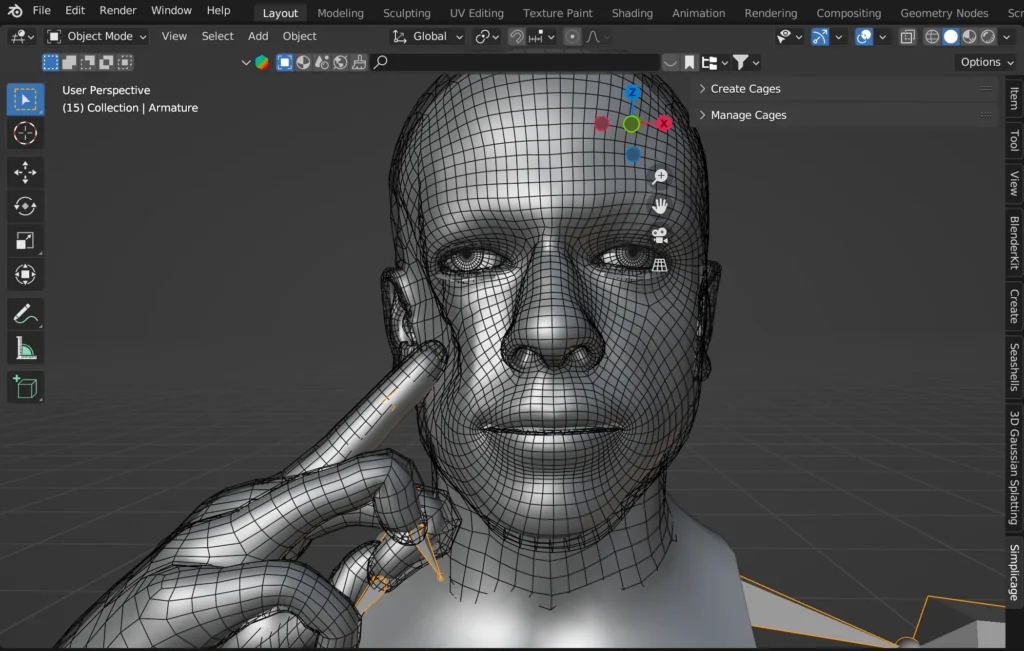Image resolution: width=1024 pixels, height=651 pixels.
Task: Select the Rotate tool
Action: pyautogui.click(x=25, y=206)
